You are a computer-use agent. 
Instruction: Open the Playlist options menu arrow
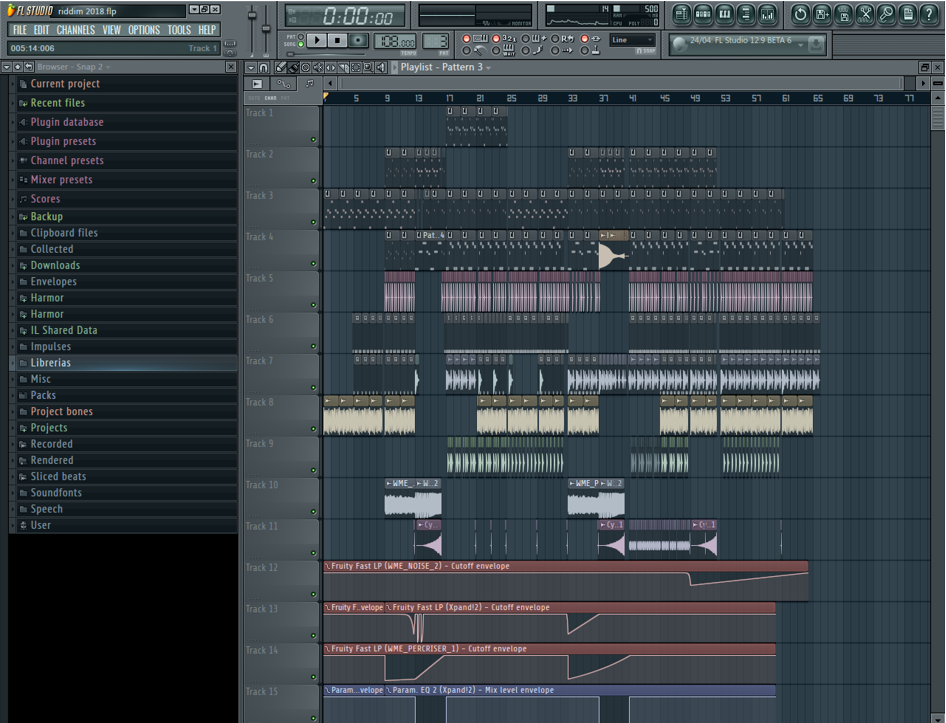click(x=251, y=67)
